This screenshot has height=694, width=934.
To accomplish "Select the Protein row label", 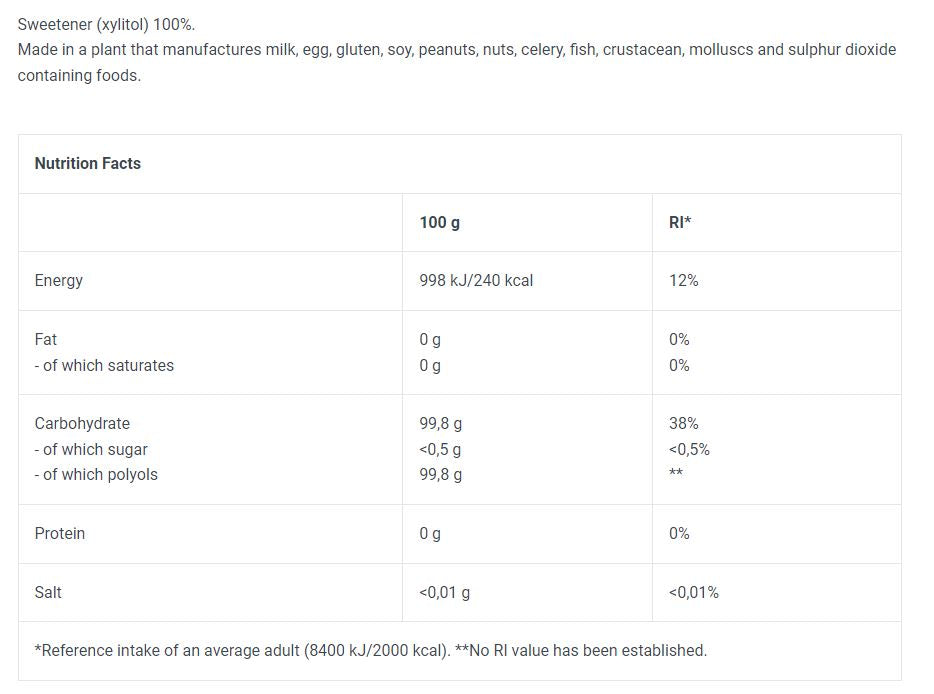I will tap(60, 533).
